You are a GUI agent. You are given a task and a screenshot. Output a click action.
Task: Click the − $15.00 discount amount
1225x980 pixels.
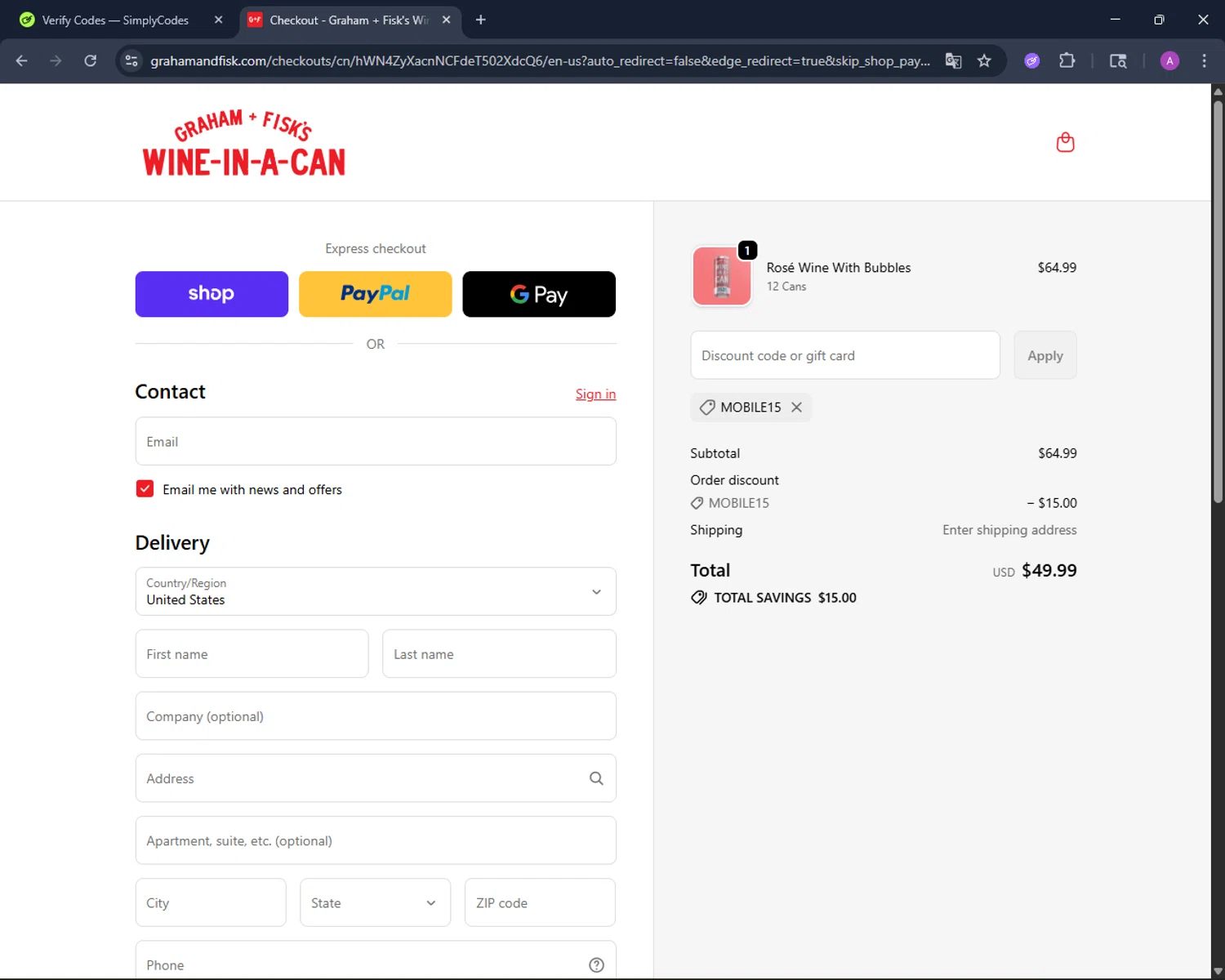1052,503
